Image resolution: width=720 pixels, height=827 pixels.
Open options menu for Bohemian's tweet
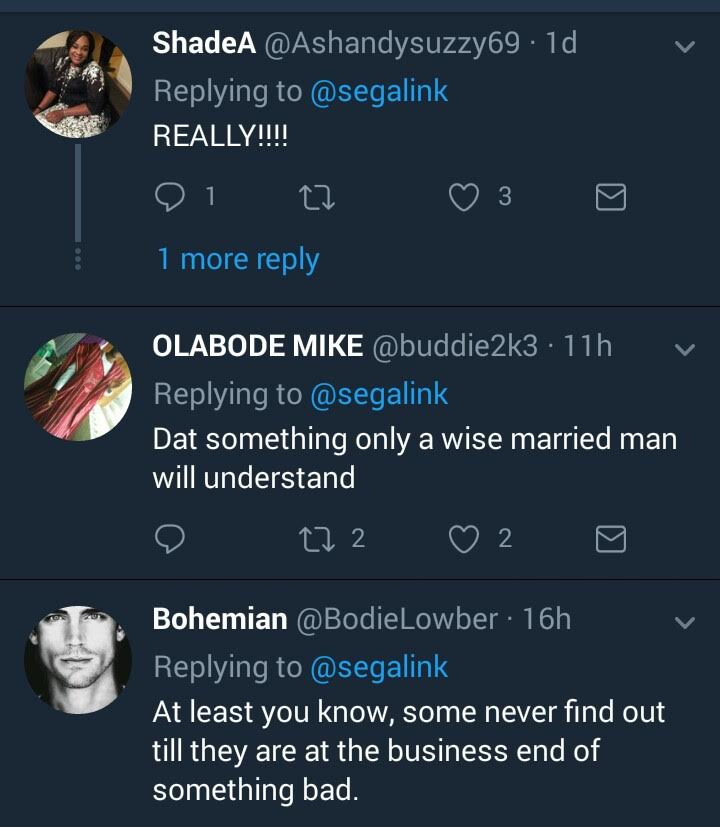tap(685, 623)
